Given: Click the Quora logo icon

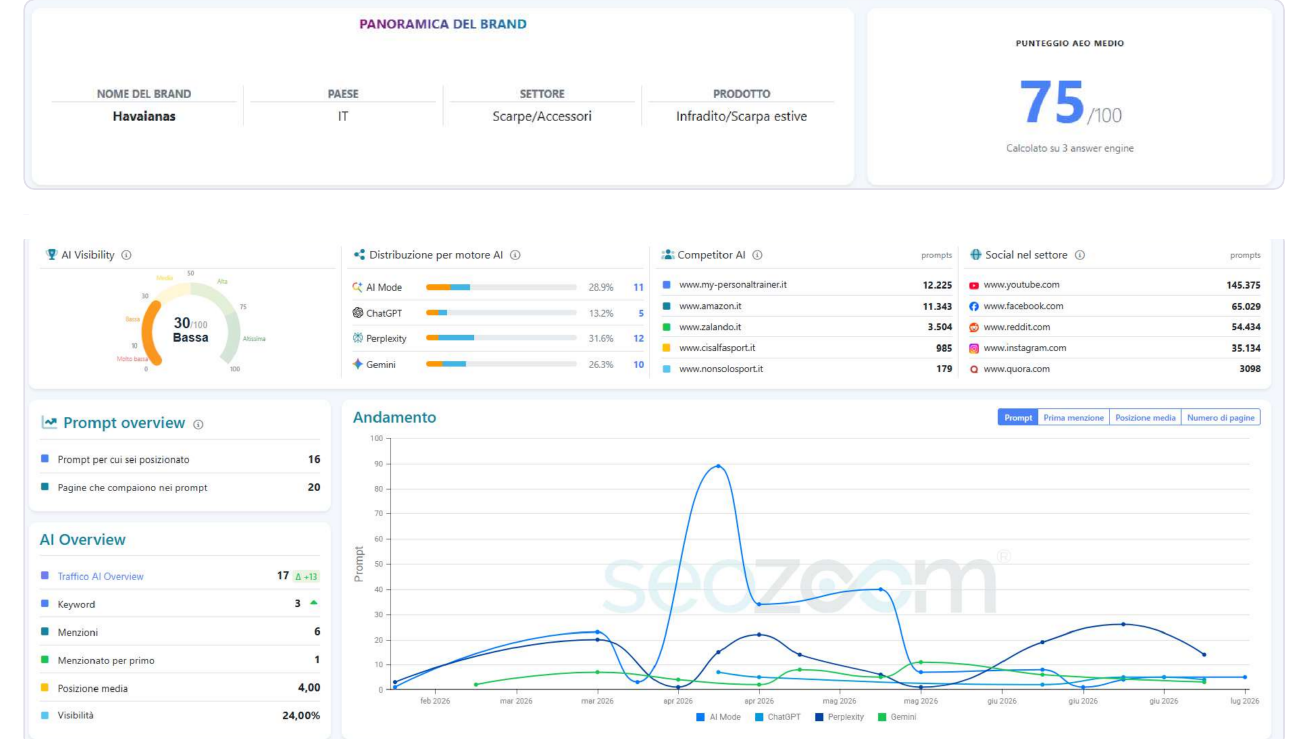Looking at the screenshot, I should [x=974, y=369].
